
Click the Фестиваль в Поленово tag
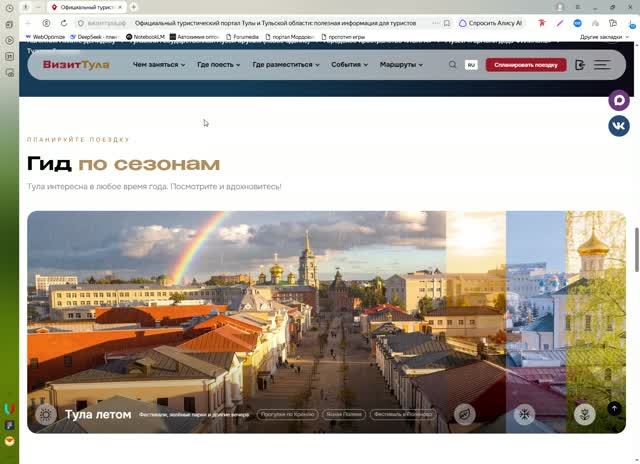[403, 414]
